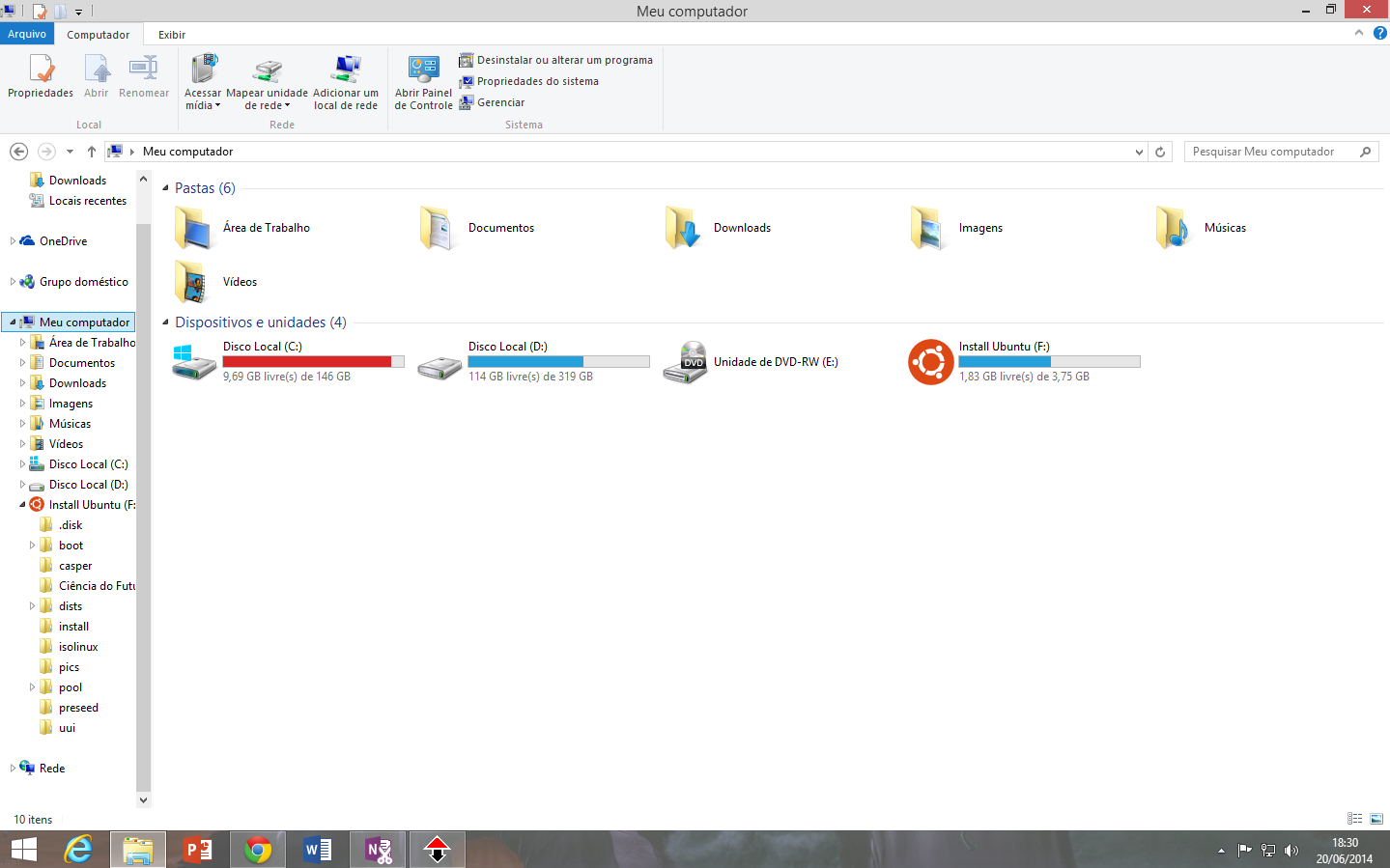Collapse the Pastas group
Image resolution: width=1390 pixels, height=868 pixels.
point(165,188)
